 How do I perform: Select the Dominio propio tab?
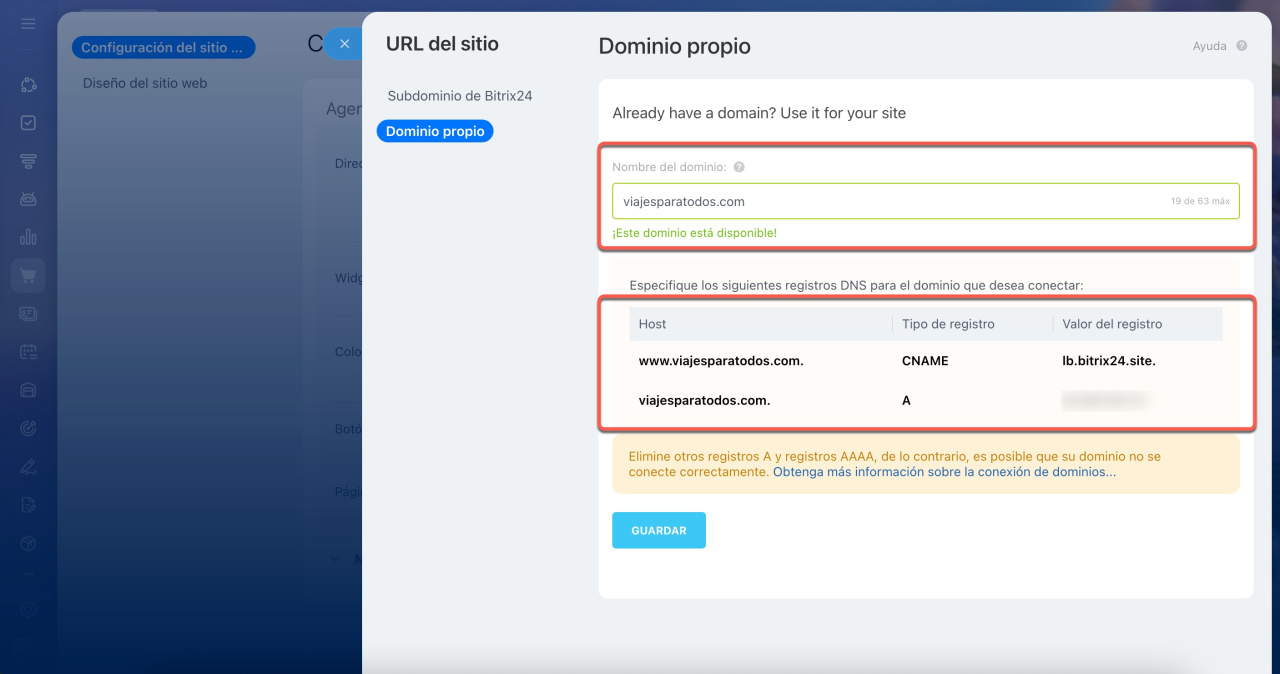(x=435, y=131)
